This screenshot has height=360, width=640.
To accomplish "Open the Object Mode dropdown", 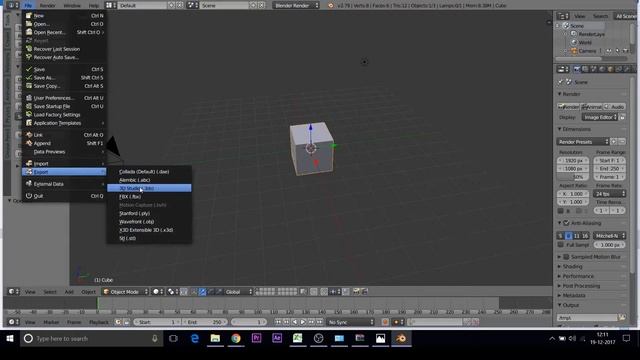I will click(x=125, y=291).
